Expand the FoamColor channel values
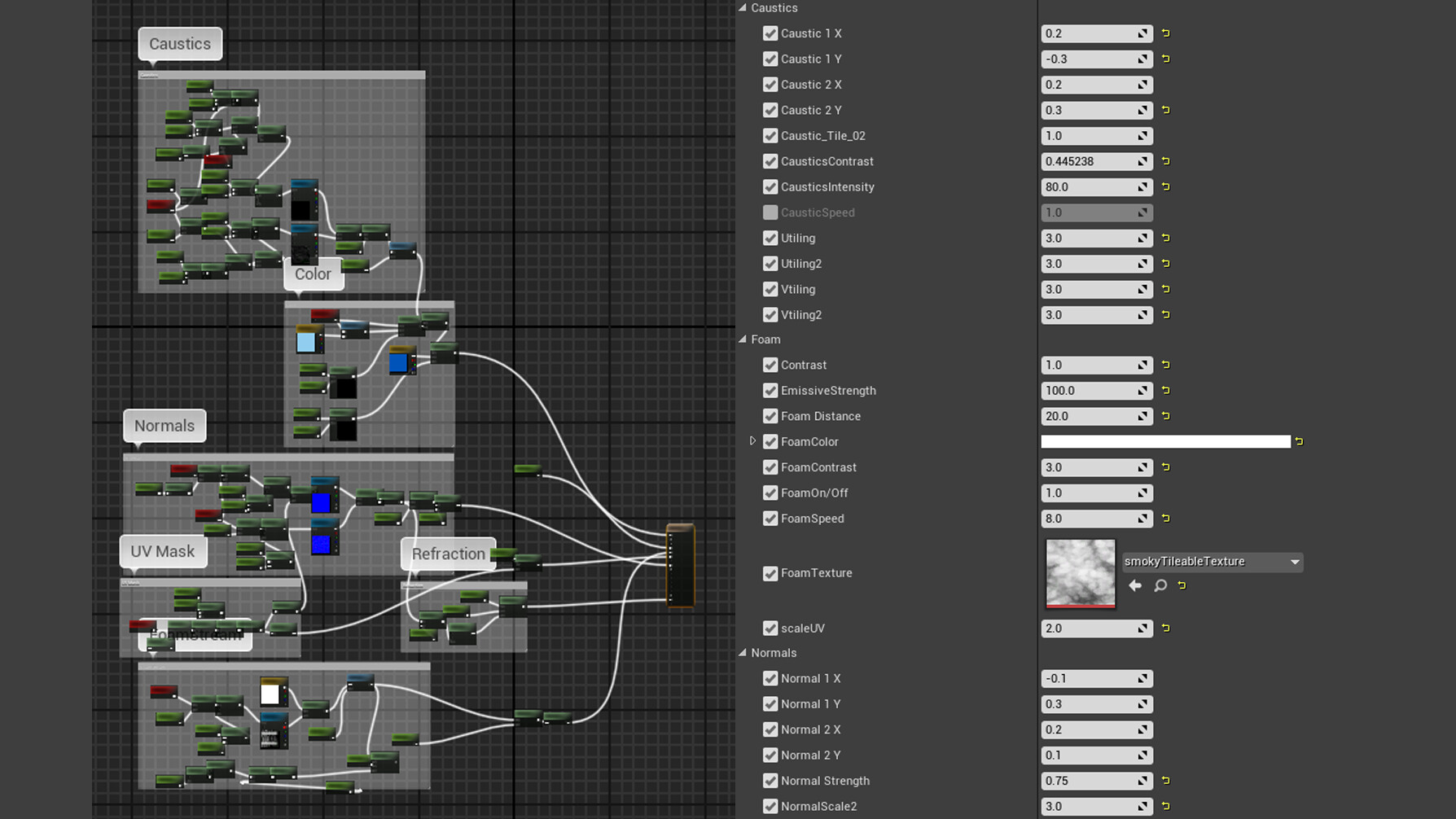This screenshot has height=819, width=1456. pyautogui.click(x=752, y=441)
